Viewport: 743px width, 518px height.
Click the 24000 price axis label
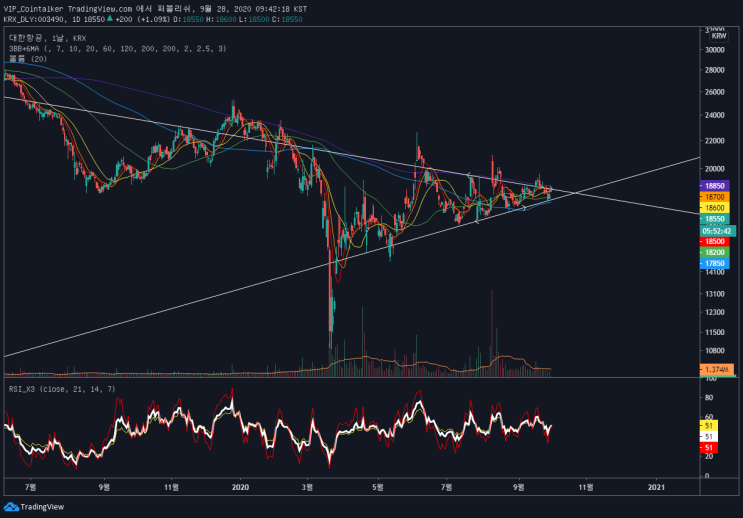pyautogui.click(x=715, y=115)
